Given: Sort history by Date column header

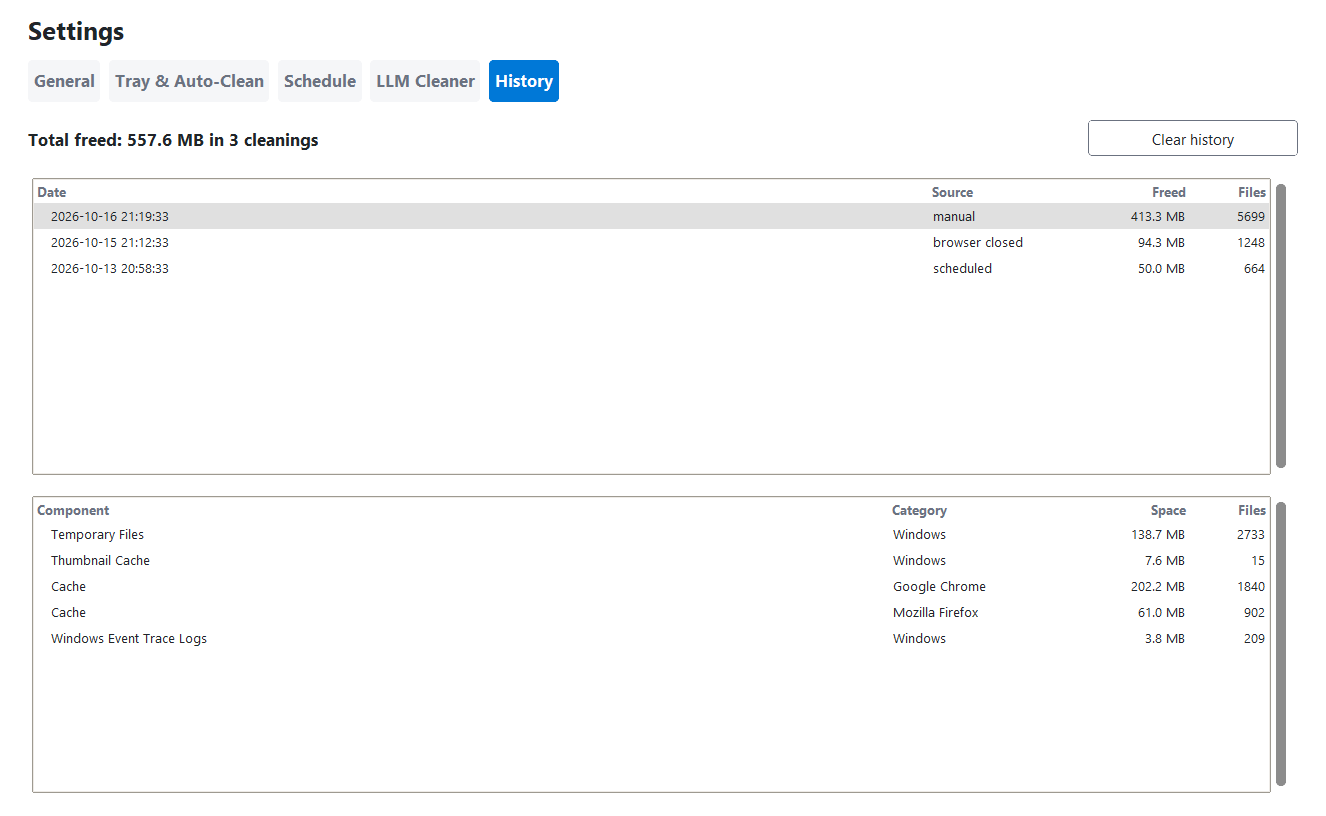Looking at the screenshot, I should (52, 192).
